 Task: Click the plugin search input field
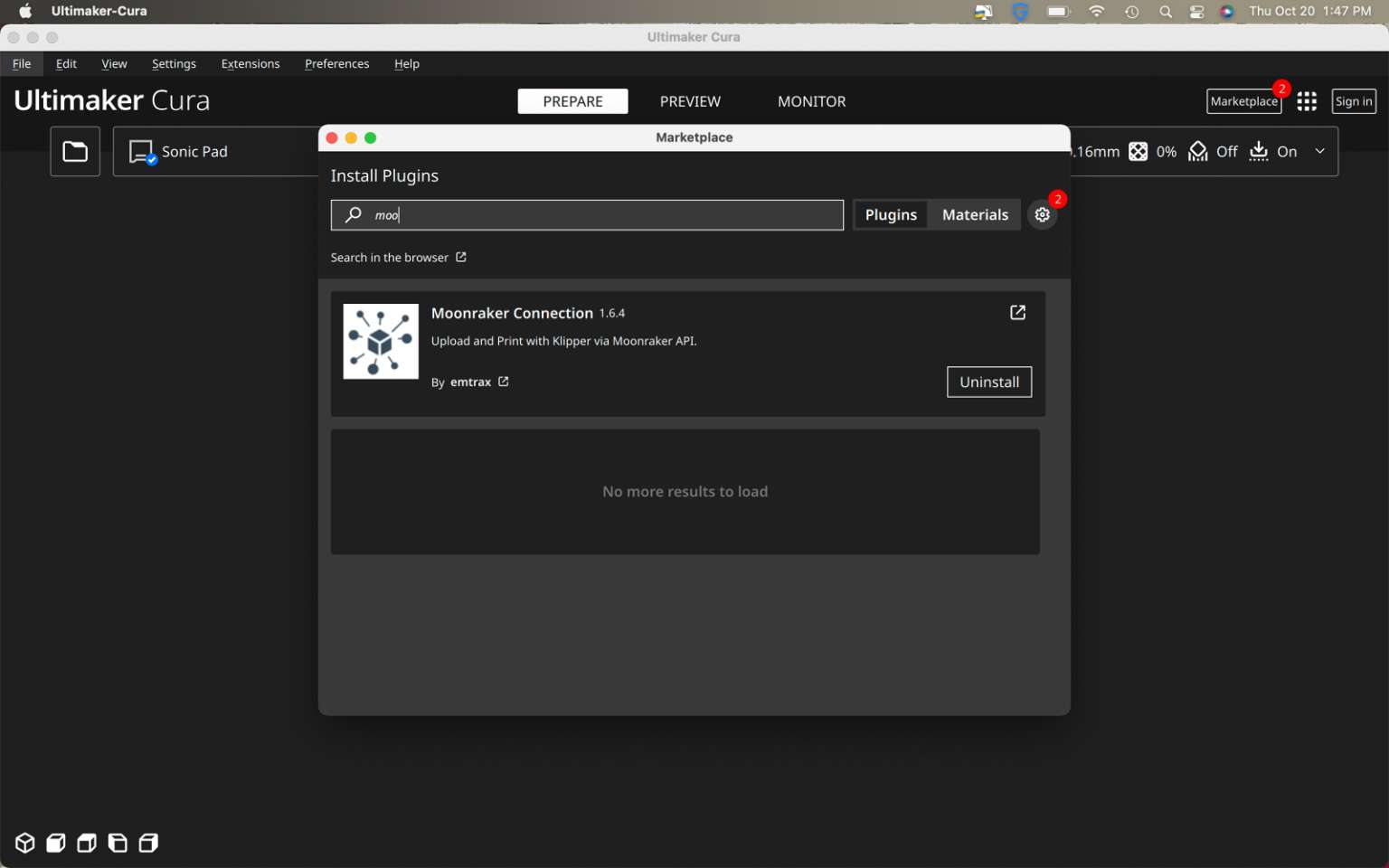pyautogui.click(x=597, y=215)
